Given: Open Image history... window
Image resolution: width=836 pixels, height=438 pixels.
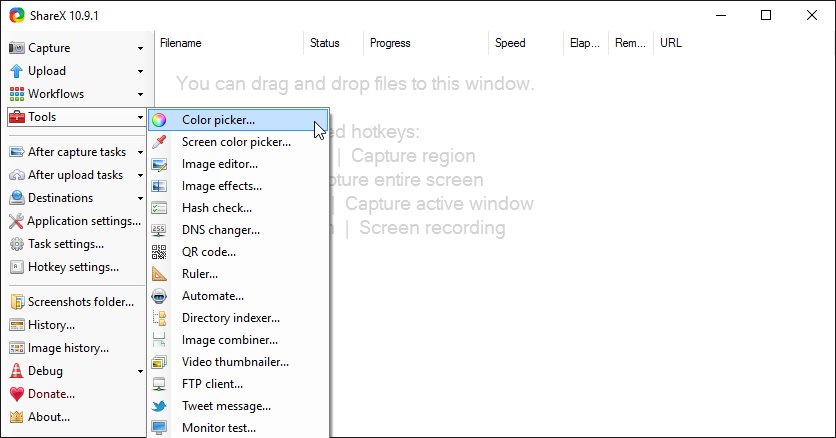Looking at the screenshot, I should pos(75,348).
